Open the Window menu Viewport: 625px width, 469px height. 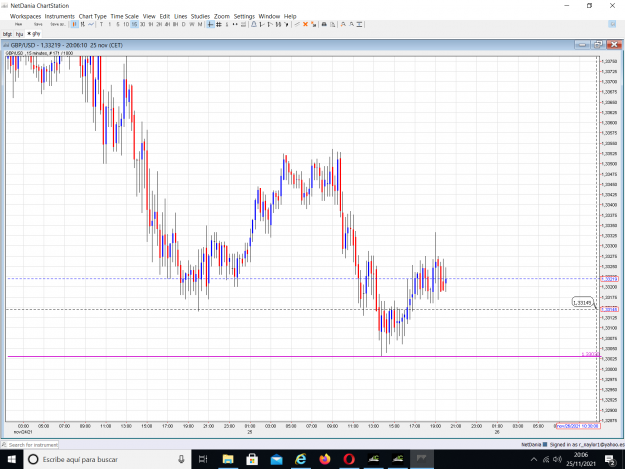click(x=269, y=16)
